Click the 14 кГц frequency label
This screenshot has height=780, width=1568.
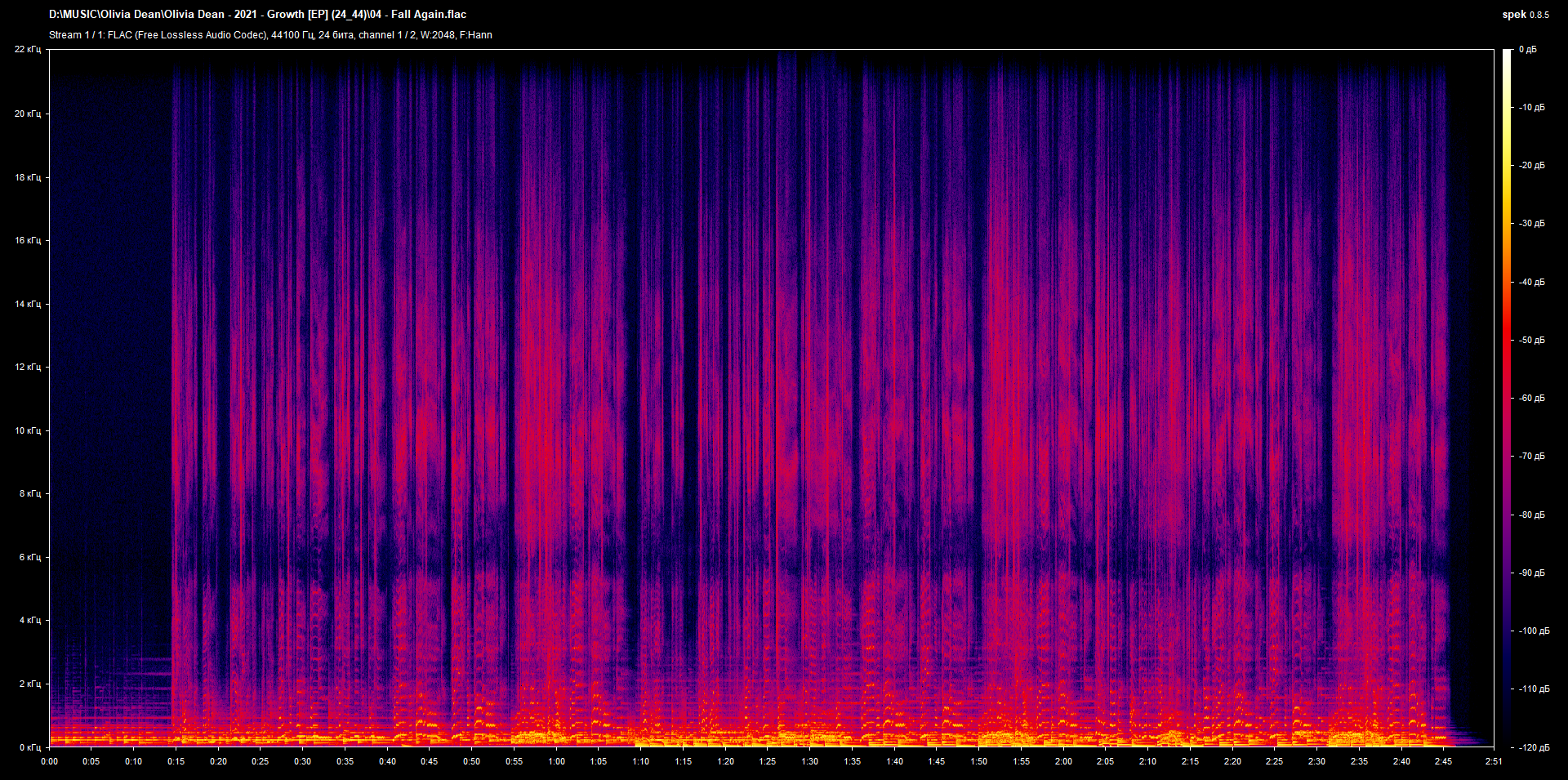coord(28,304)
